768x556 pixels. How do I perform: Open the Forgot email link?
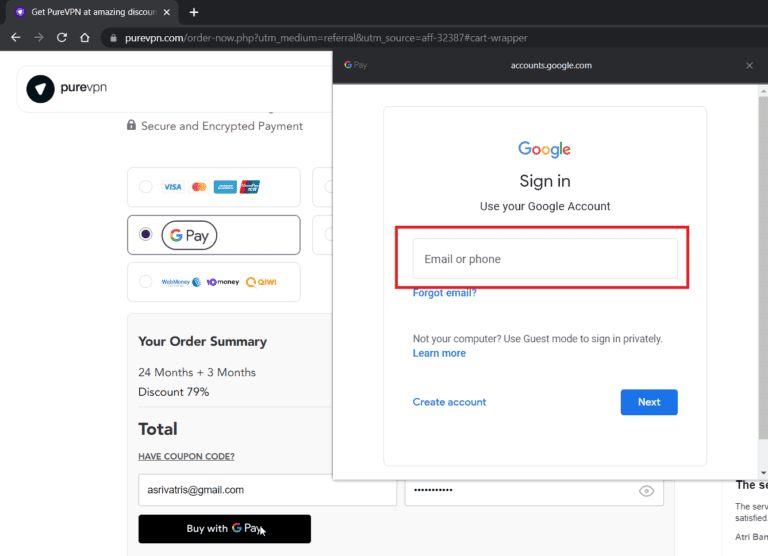[444, 293]
